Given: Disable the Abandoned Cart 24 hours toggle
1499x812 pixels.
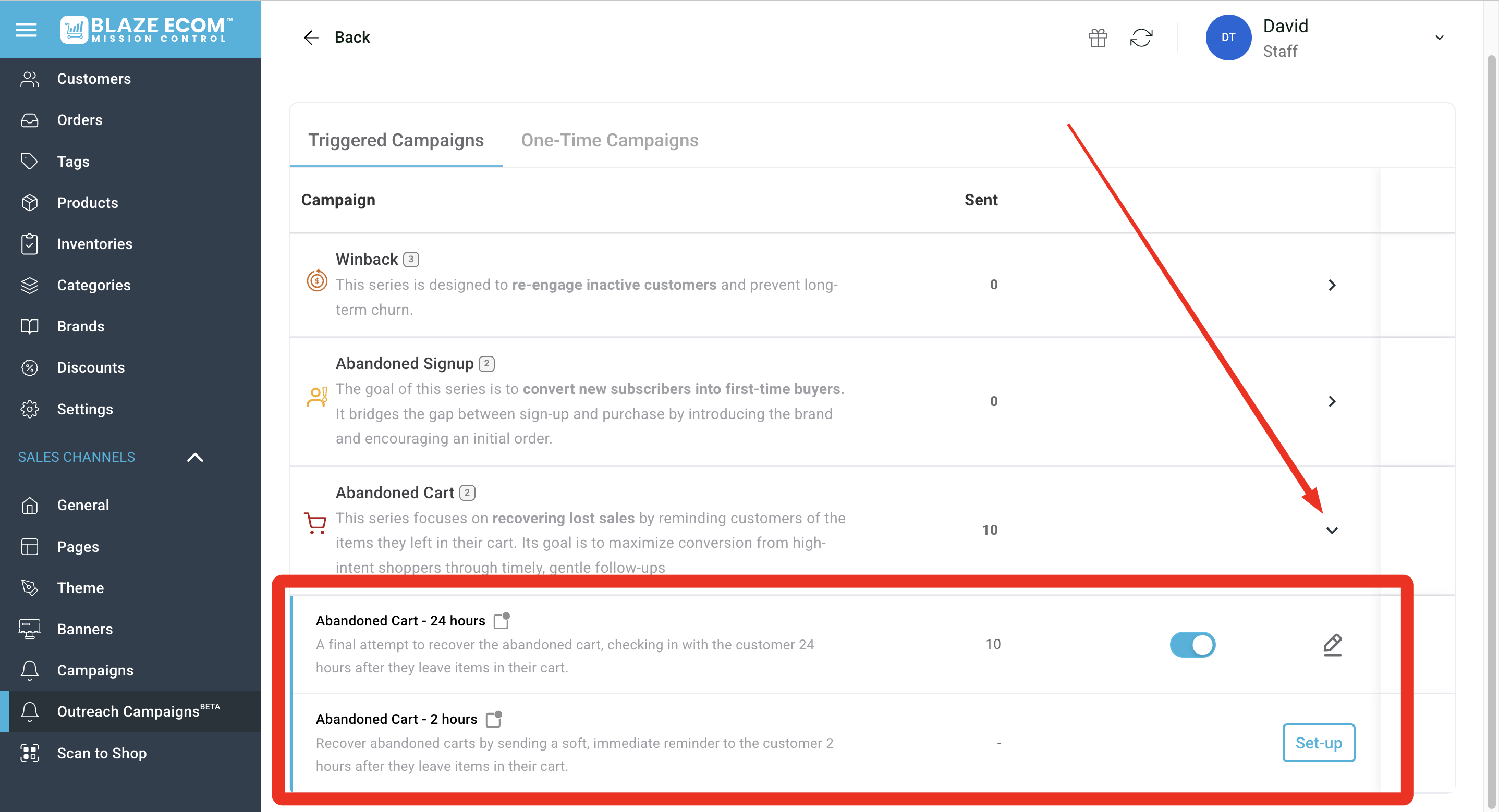Looking at the screenshot, I should point(1192,645).
